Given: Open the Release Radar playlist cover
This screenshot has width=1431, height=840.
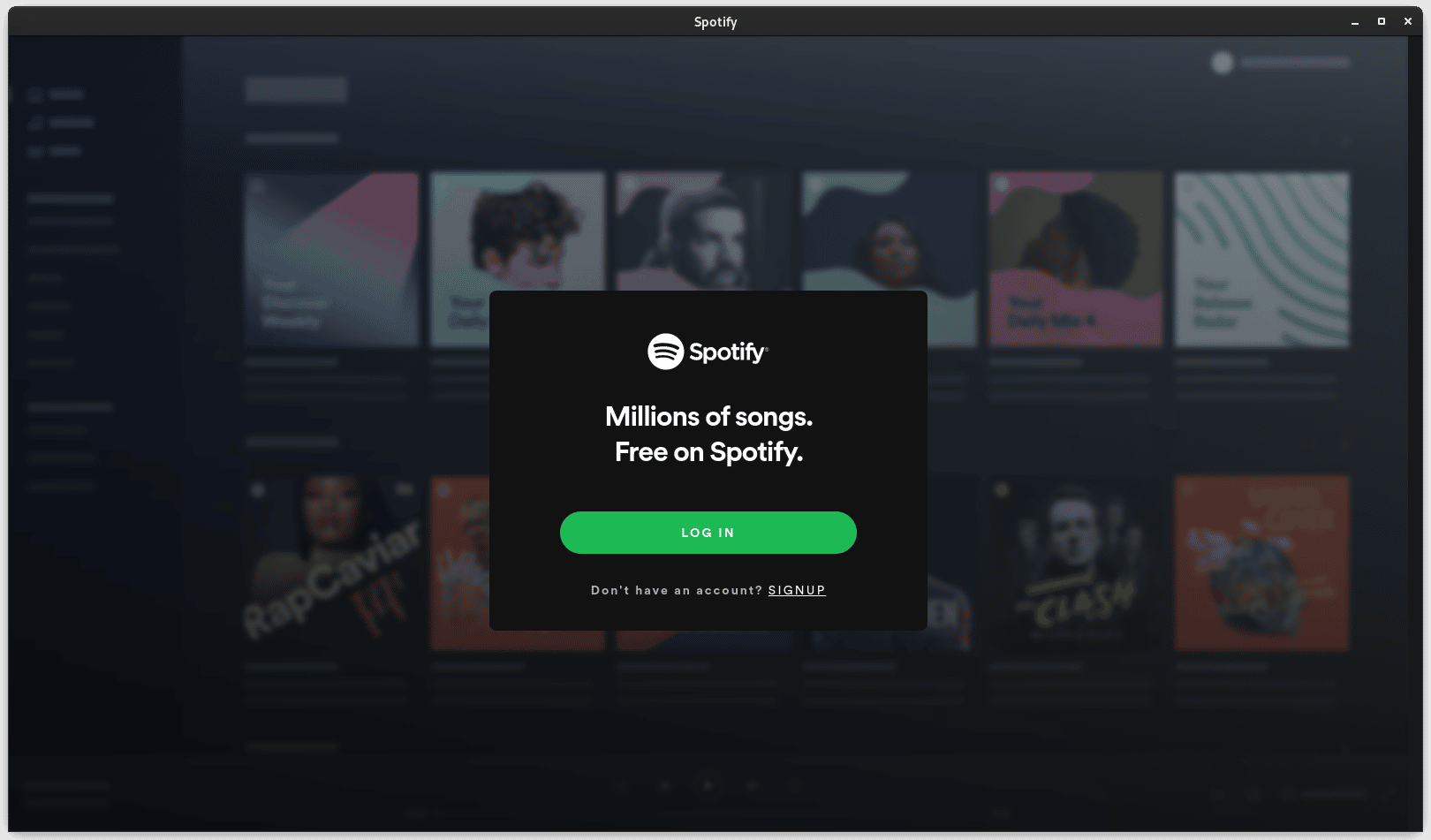Looking at the screenshot, I should point(1261,259).
